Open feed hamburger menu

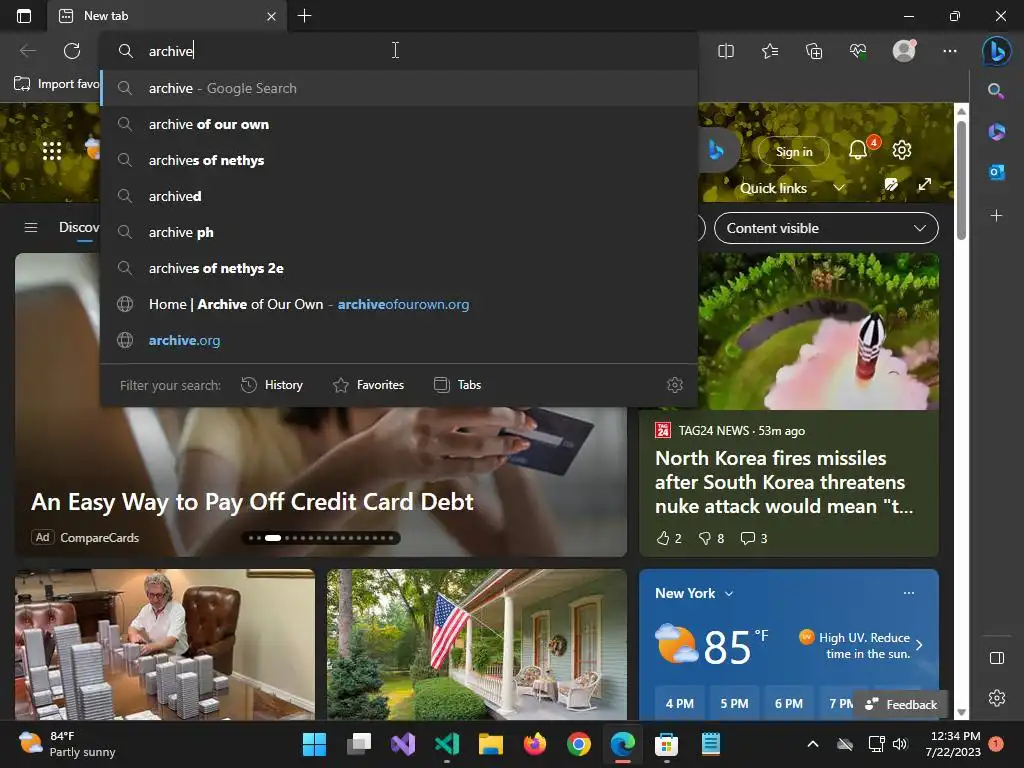[x=31, y=227]
